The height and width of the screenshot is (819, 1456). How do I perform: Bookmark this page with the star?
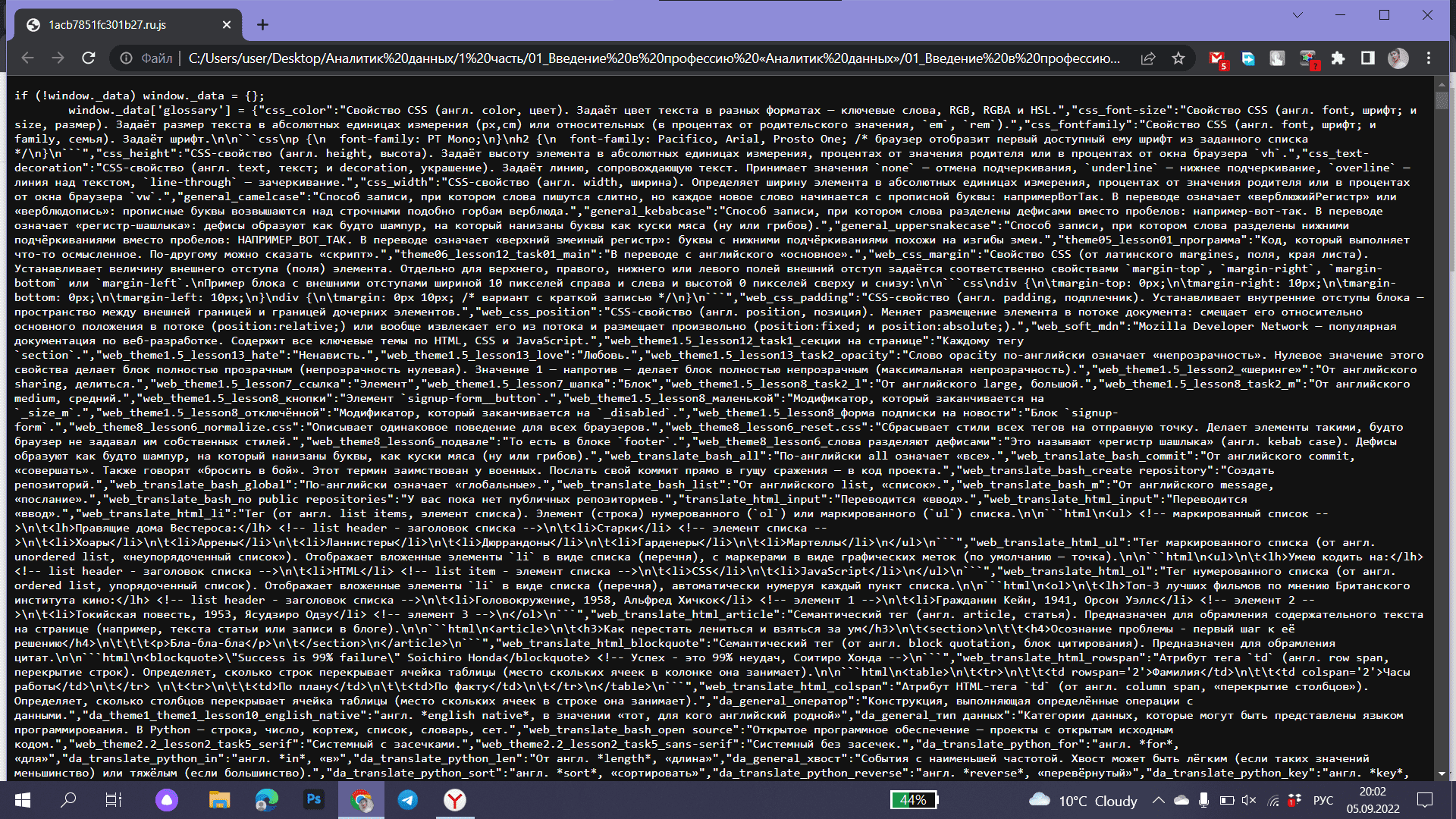1178,57
